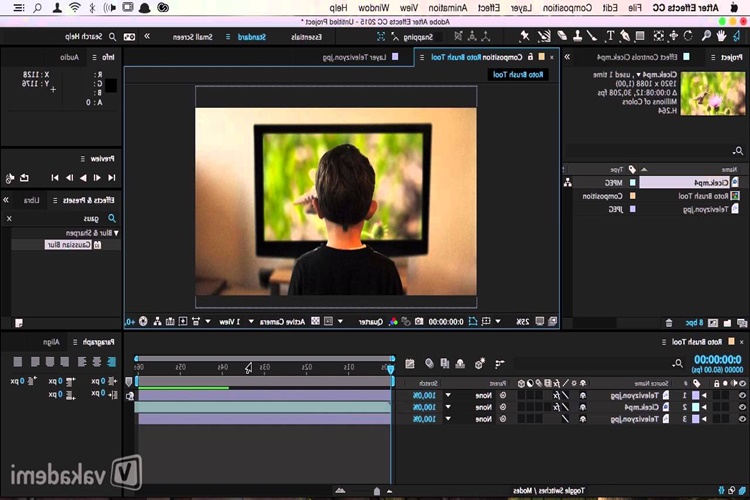Screen dimensions: 750x500
Task: Hide layer 1 Televizyon.jpg with its eye
Action: pyautogui.click(x=742, y=395)
